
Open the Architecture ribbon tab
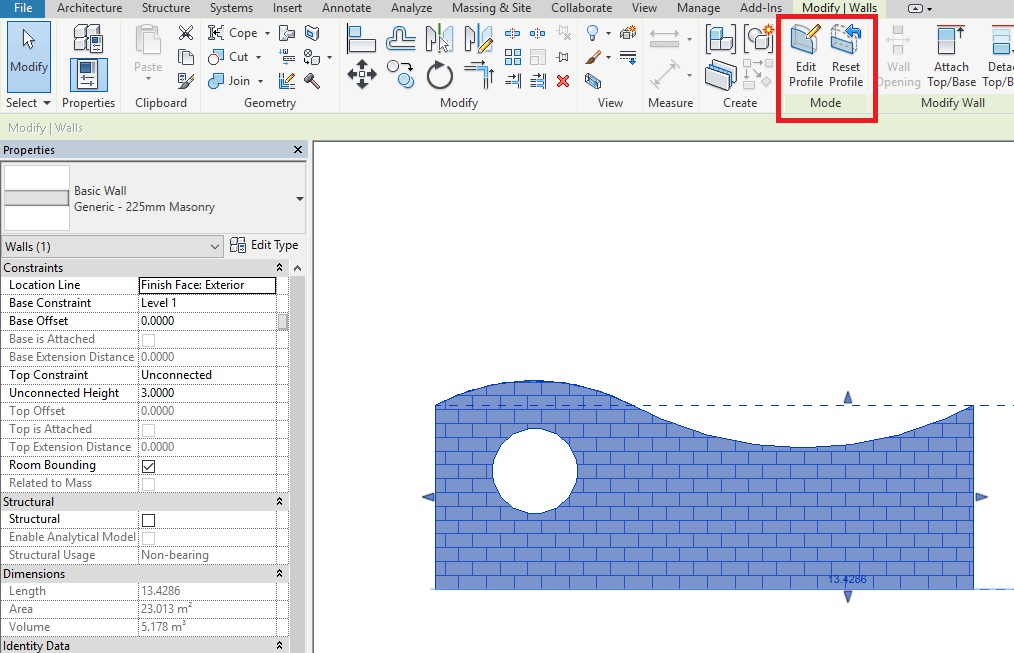click(89, 8)
